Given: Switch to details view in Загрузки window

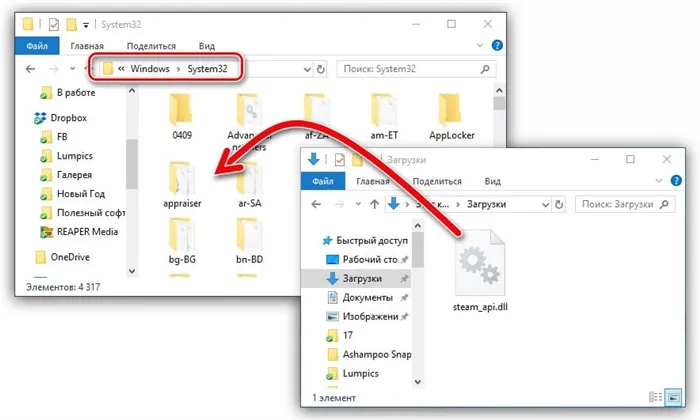Looking at the screenshot, I should [655, 396].
